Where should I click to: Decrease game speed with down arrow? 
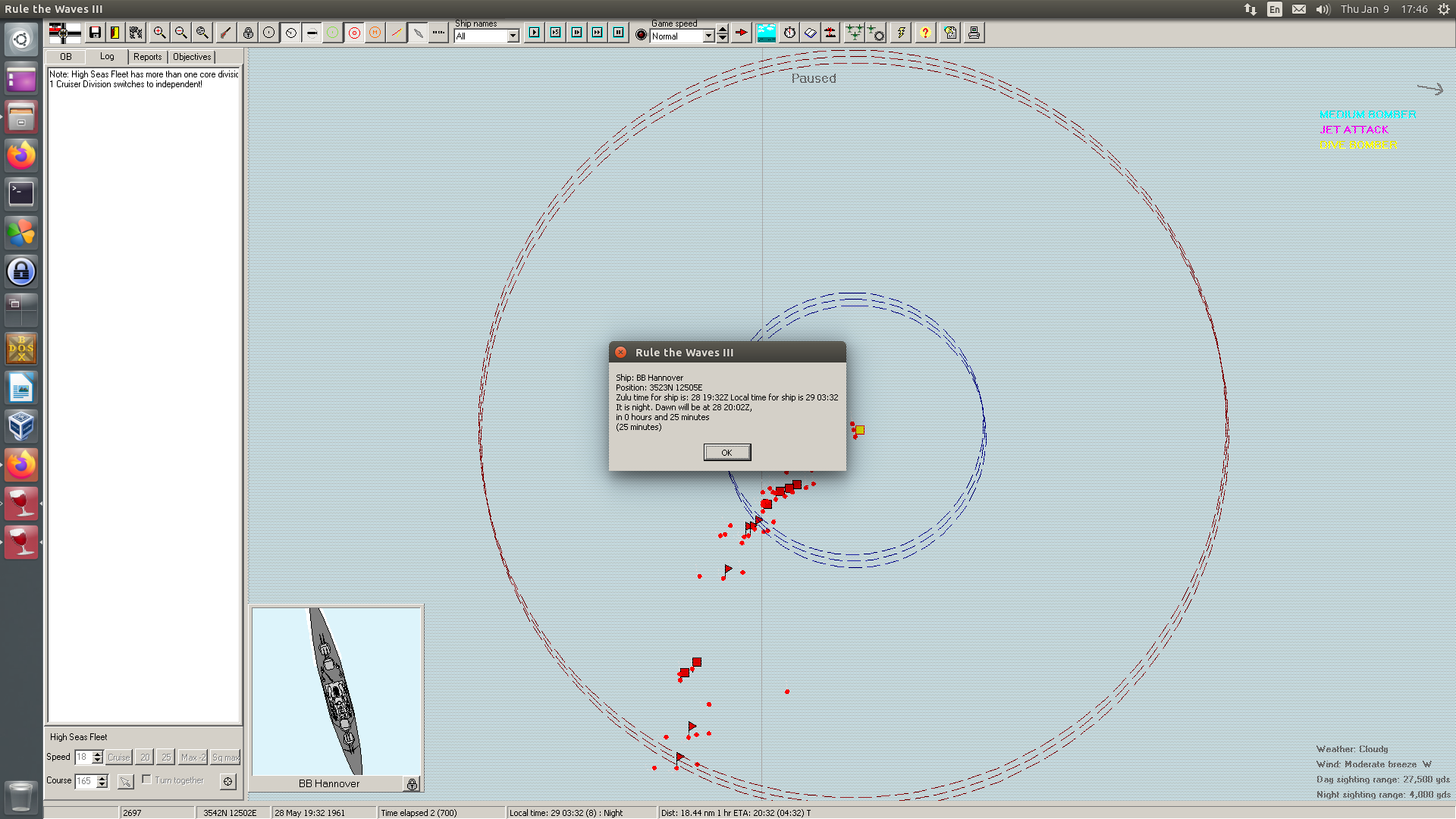tap(723, 39)
